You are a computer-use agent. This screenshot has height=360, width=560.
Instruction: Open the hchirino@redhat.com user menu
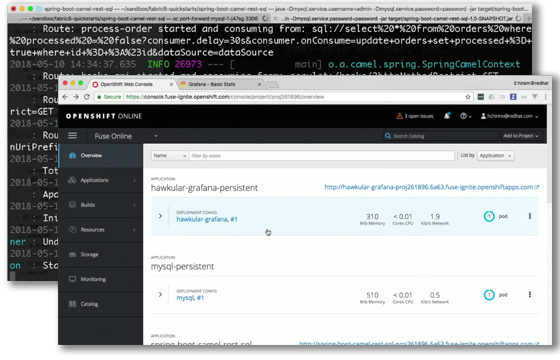(x=510, y=116)
